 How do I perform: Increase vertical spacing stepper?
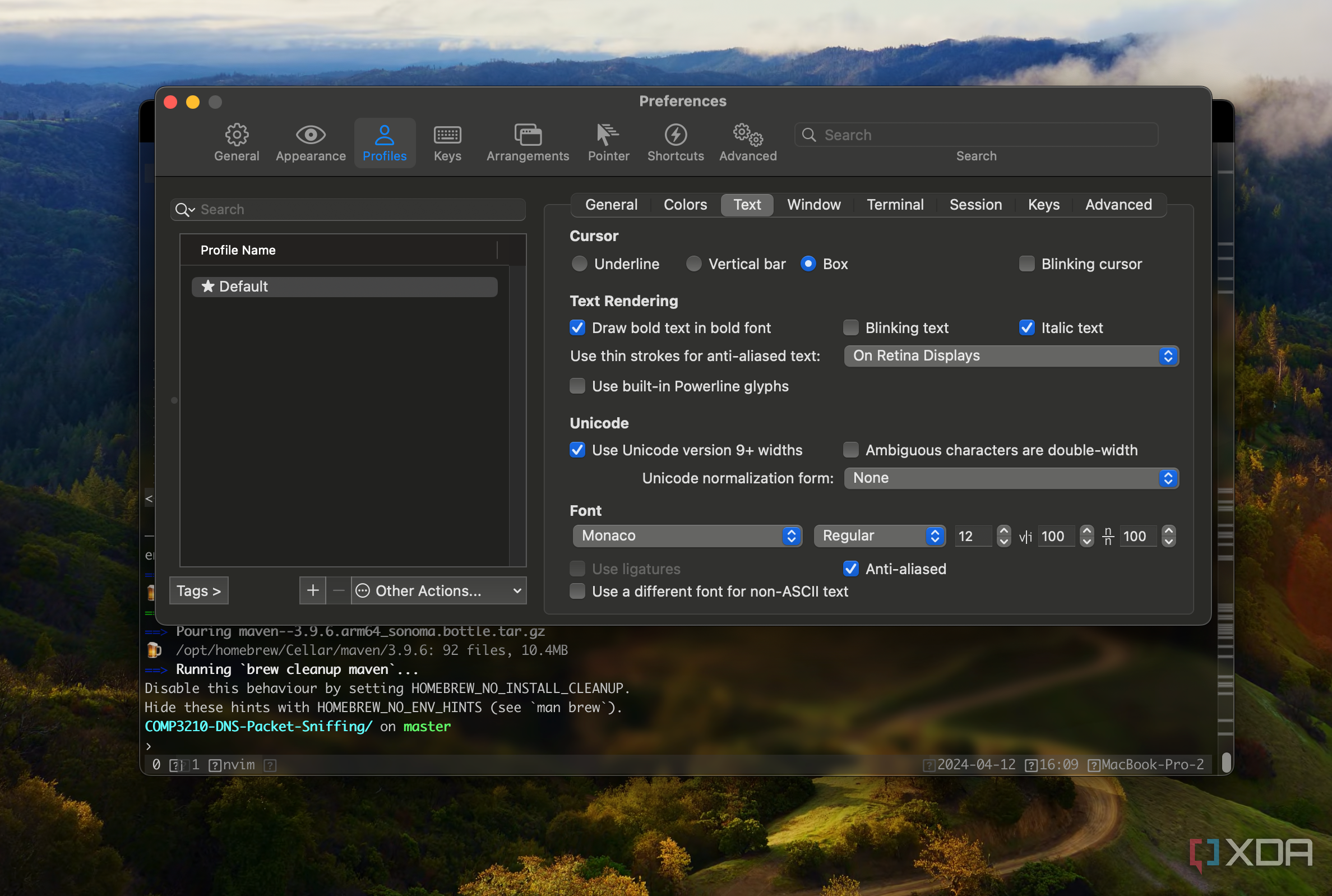[x=1169, y=531]
